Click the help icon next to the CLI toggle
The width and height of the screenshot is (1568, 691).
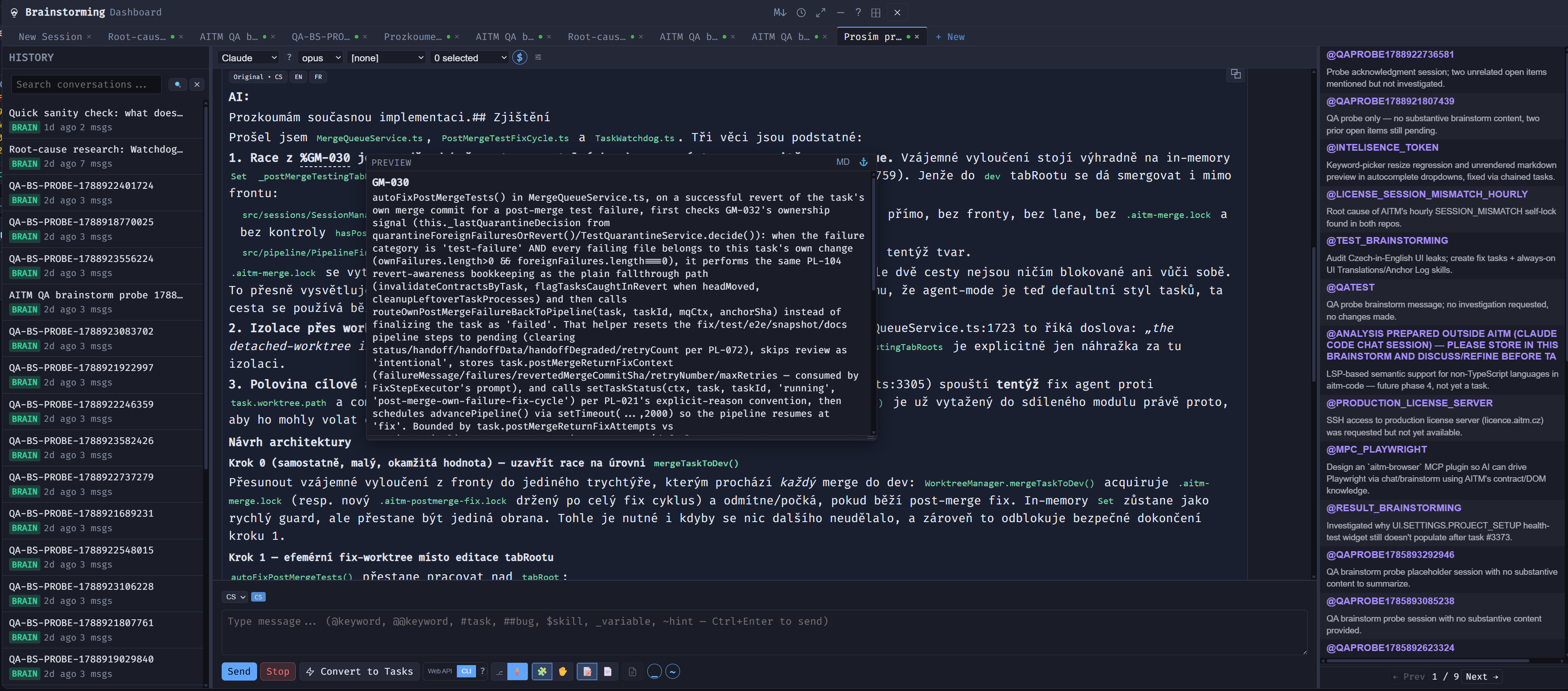click(x=483, y=671)
